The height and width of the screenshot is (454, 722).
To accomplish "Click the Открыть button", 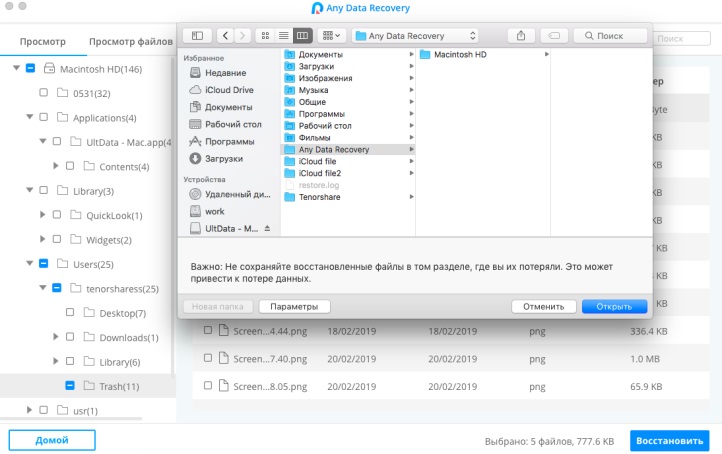I will pos(614,307).
